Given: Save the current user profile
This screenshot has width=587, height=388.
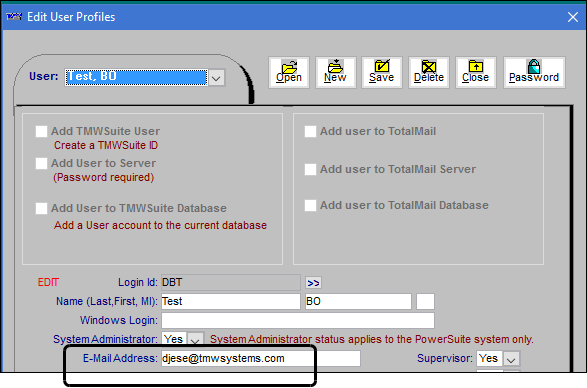Looking at the screenshot, I should pyautogui.click(x=381, y=72).
